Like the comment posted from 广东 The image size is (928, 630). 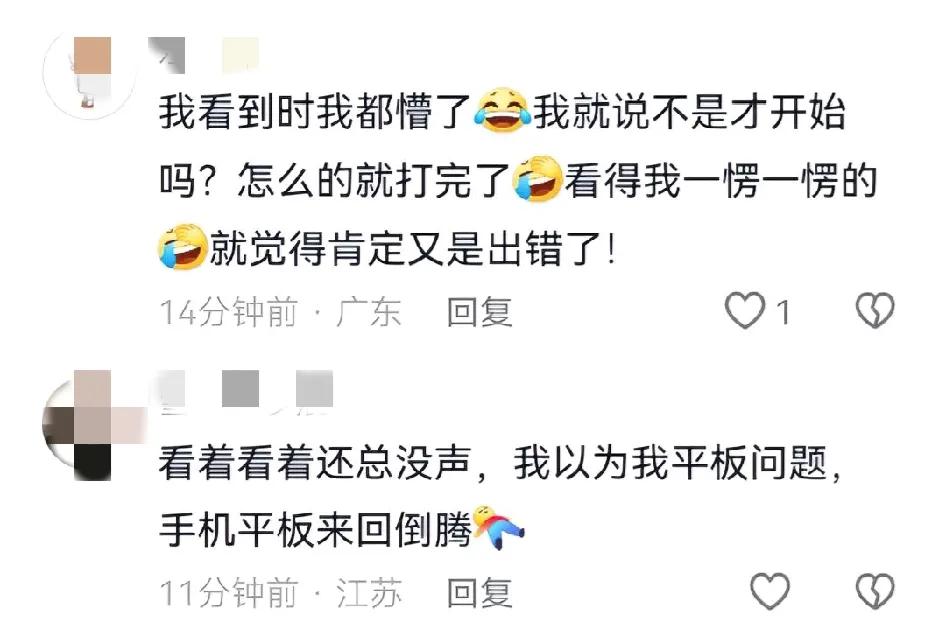[745, 310]
